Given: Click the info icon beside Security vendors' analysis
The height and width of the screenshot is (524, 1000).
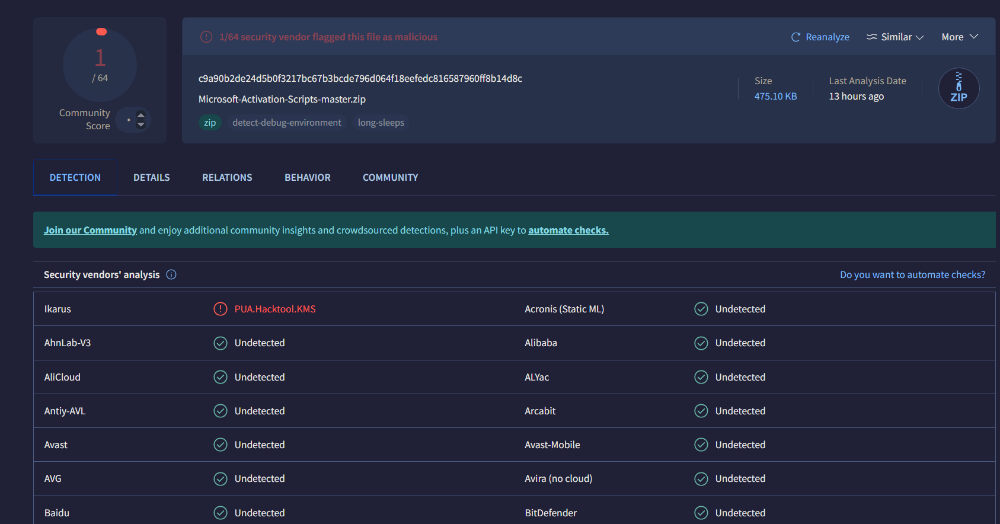Looking at the screenshot, I should pyautogui.click(x=171, y=275).
